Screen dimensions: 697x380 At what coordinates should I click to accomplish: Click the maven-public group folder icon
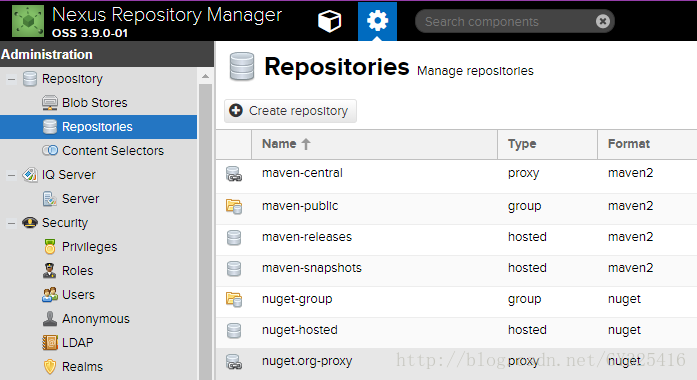click(234, 206)
